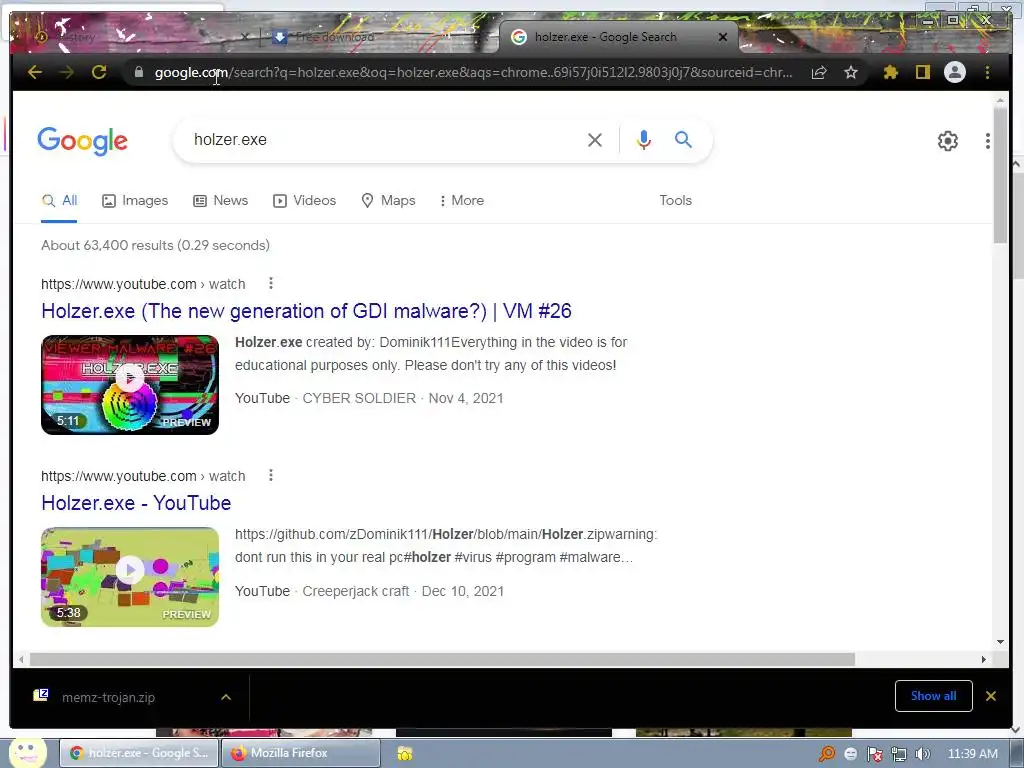The height and width of the screenshot is (768, 1024).
Task: Click 'CYBER SOLDIER · Nov 4, 2021' text
Action: pyautogui.click(x=403, y=398)
